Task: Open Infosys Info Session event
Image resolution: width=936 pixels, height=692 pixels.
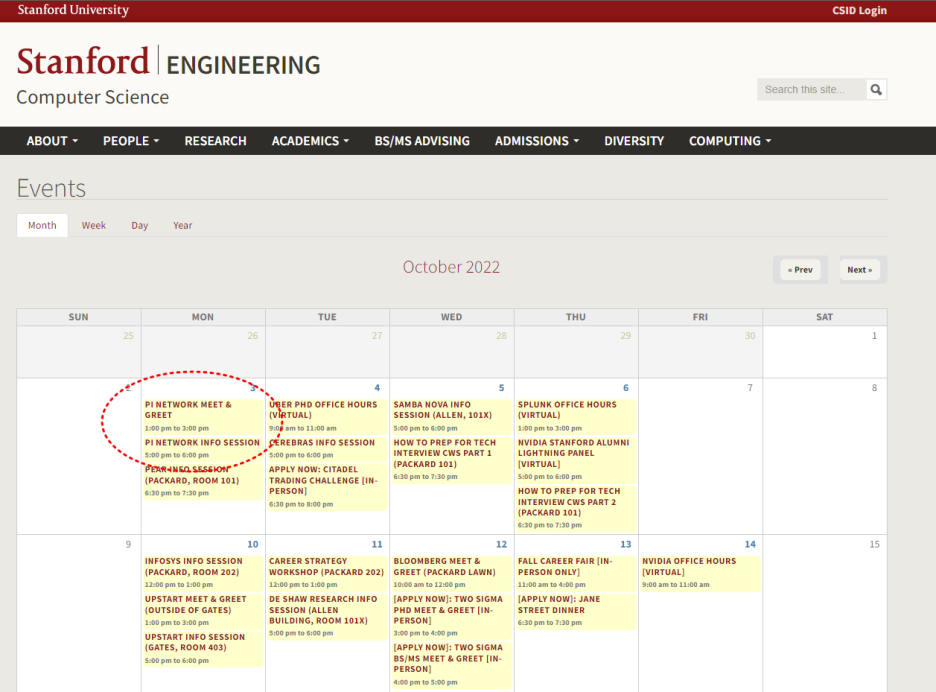Action: point(193,567)
